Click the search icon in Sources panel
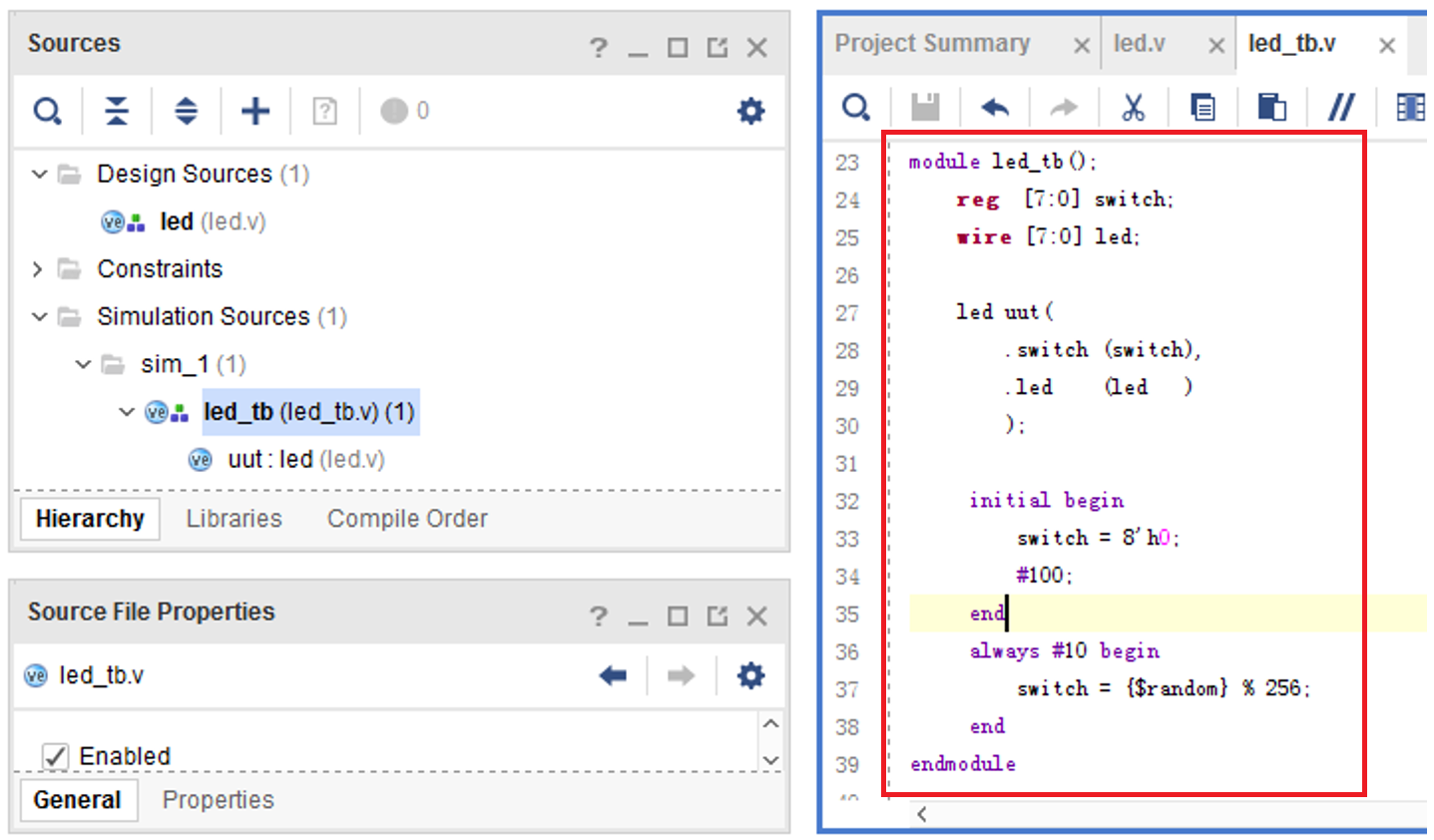The height and width of the screenshot is (840, 1434). (x=47, y=111)
